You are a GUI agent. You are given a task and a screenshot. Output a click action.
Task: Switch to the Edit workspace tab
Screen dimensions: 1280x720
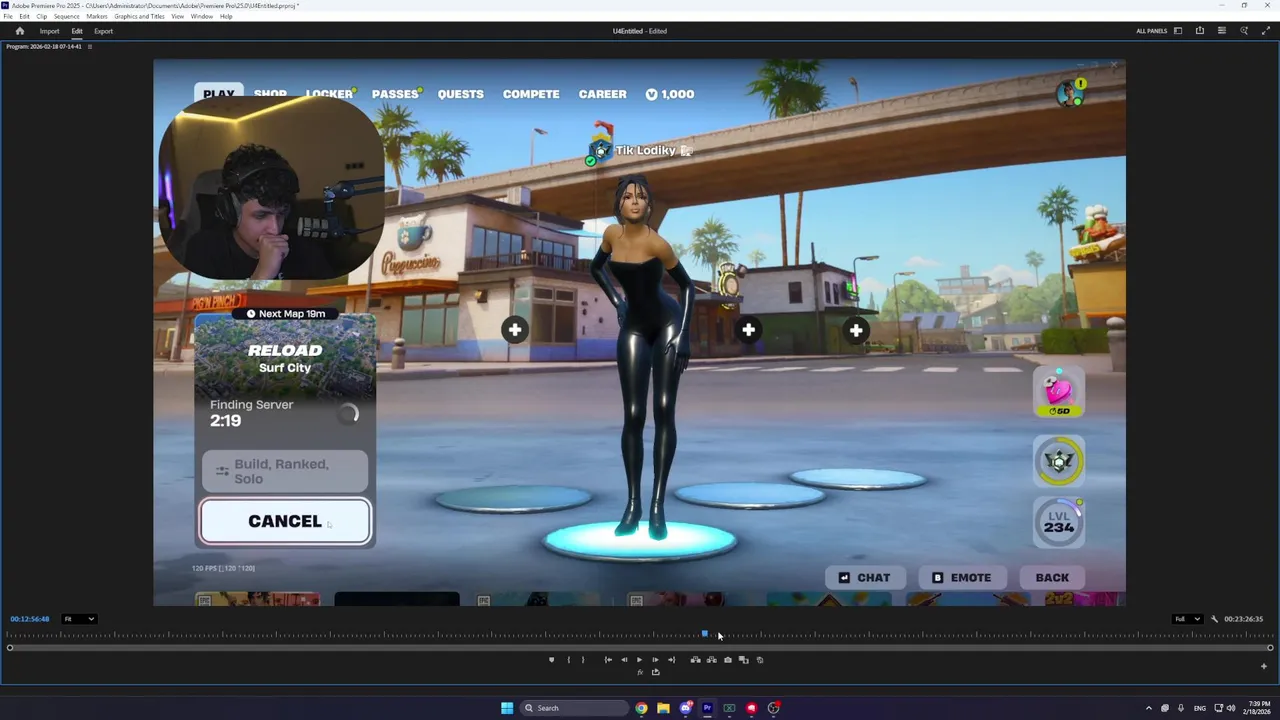click(77, 31)
